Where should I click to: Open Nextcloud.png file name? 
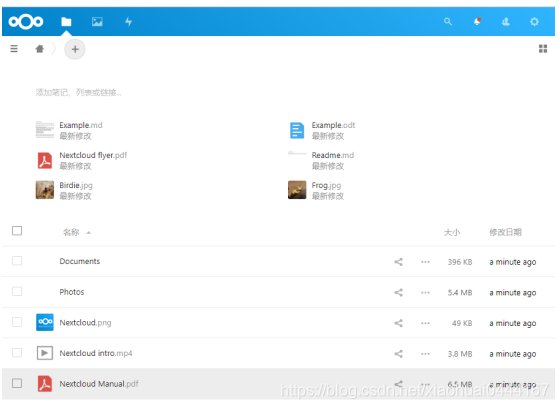(85, 323)
